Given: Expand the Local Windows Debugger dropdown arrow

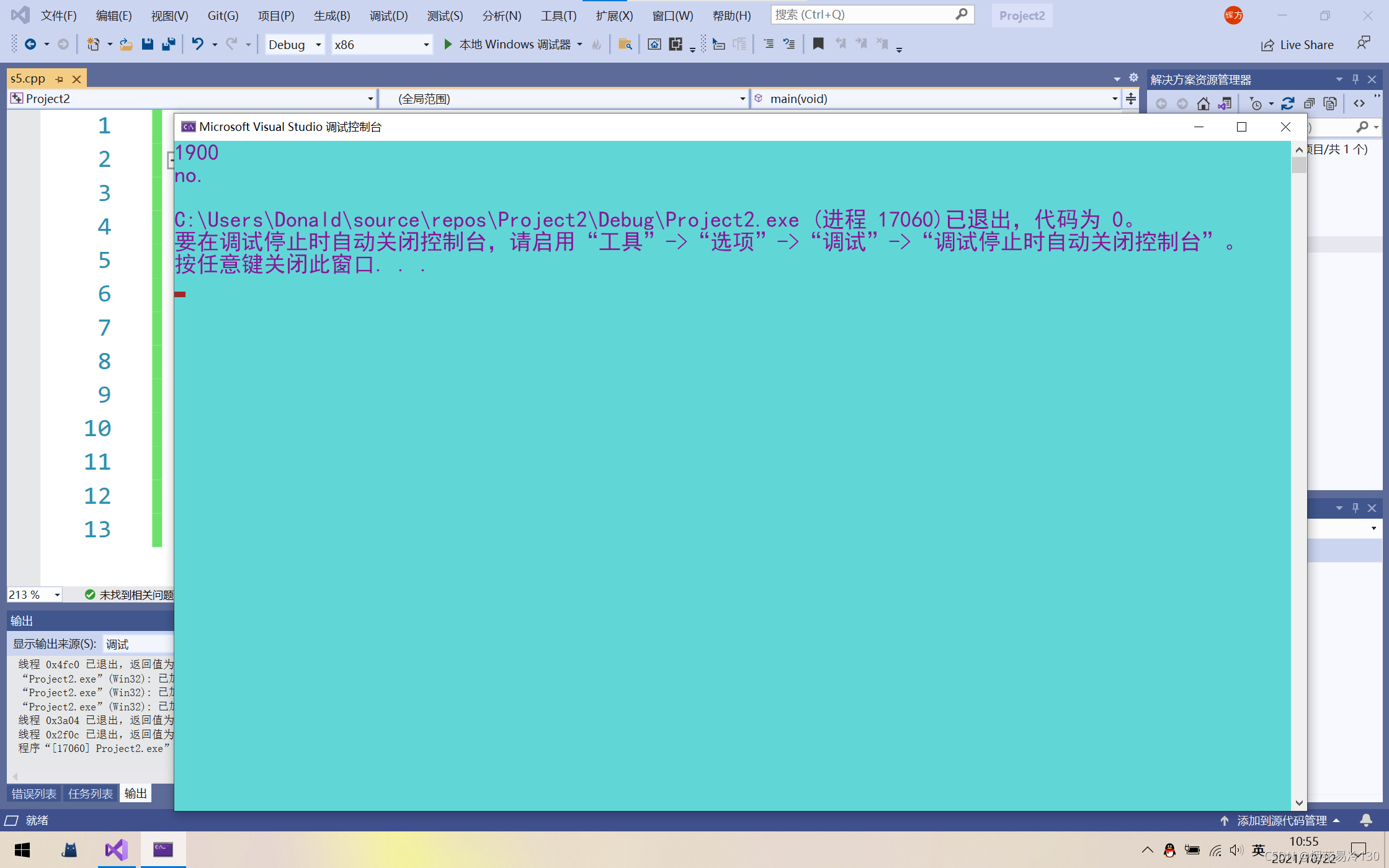Looking at the screenshot, I should point(579,45).
